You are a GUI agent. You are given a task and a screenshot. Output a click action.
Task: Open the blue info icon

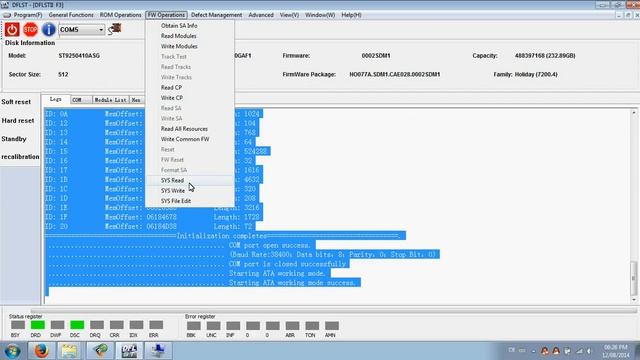click(x=48, y=29)
